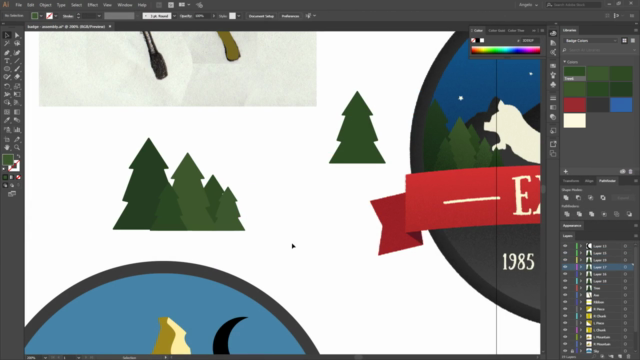Viewport: 640px width, 360px height.
Task: Click the hex color value field
Action: tap(530, 40)
